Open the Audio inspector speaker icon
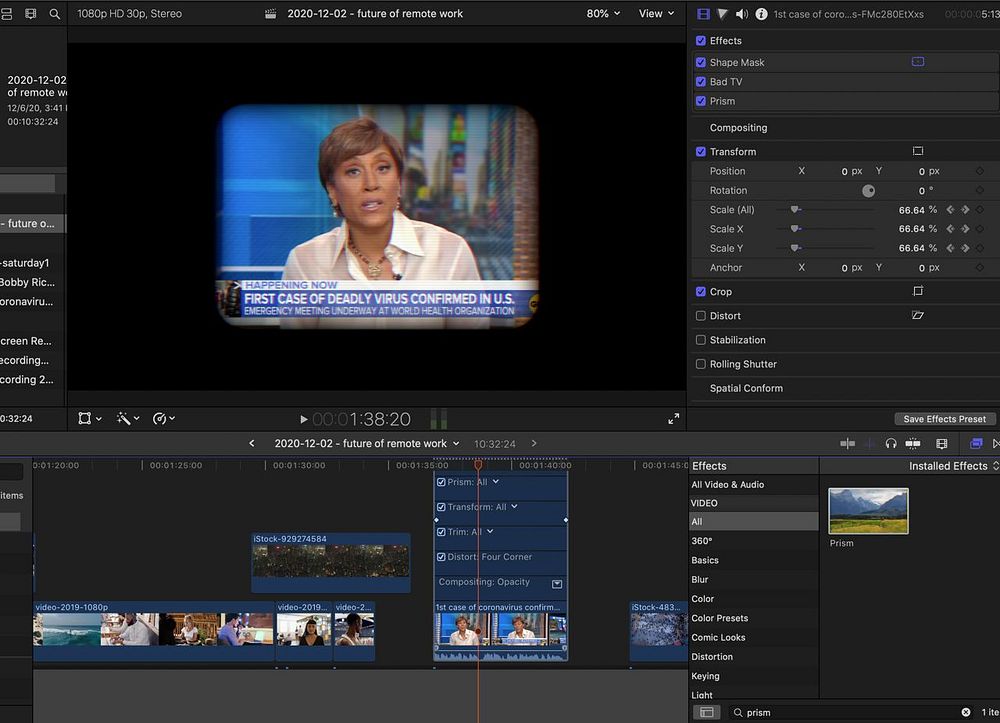 (x=741, y=14)
